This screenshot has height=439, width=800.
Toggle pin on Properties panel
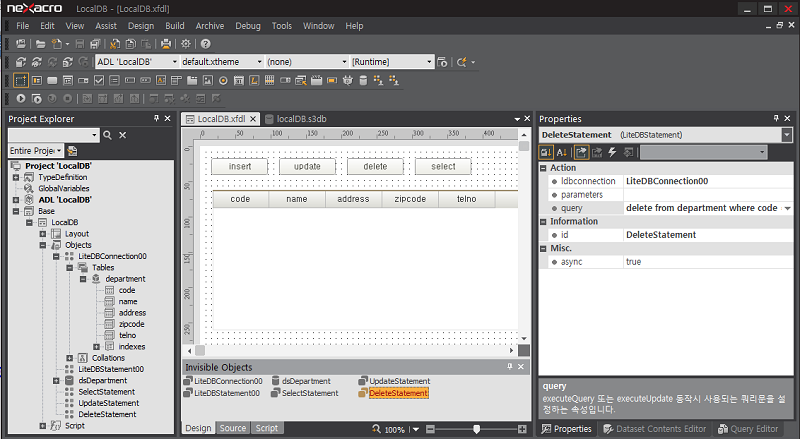(x=776, y=118)
